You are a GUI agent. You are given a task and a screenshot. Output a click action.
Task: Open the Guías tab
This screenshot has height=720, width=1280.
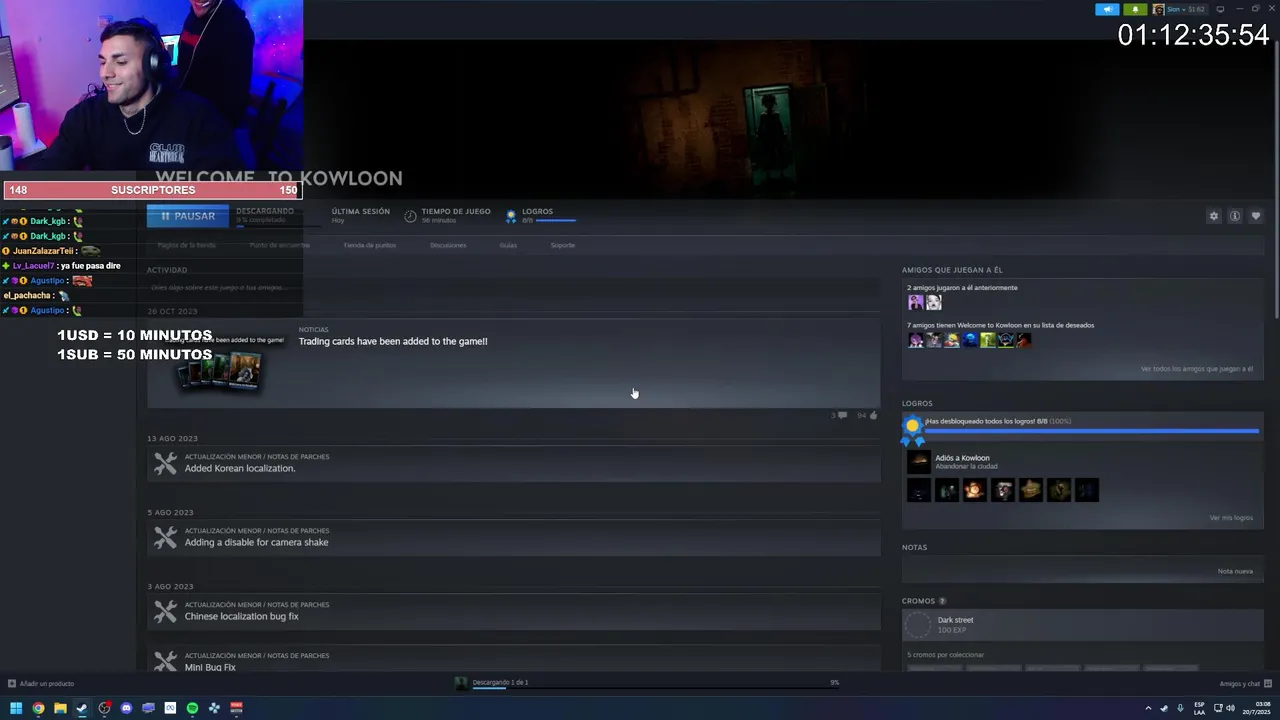click(508, 245)
